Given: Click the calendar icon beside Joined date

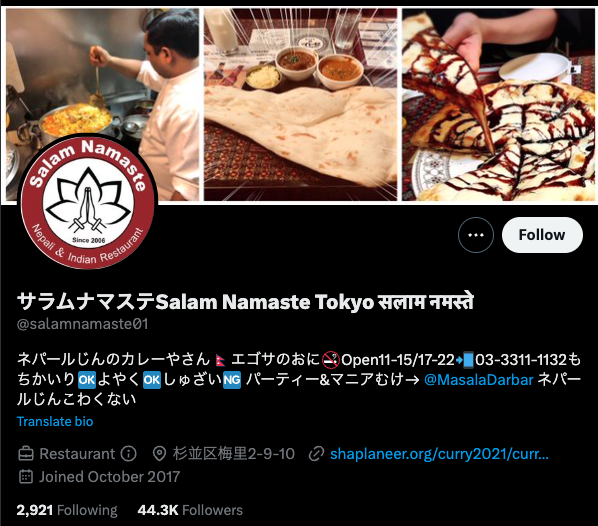Looking at the screenshot, I should point(26,477).
